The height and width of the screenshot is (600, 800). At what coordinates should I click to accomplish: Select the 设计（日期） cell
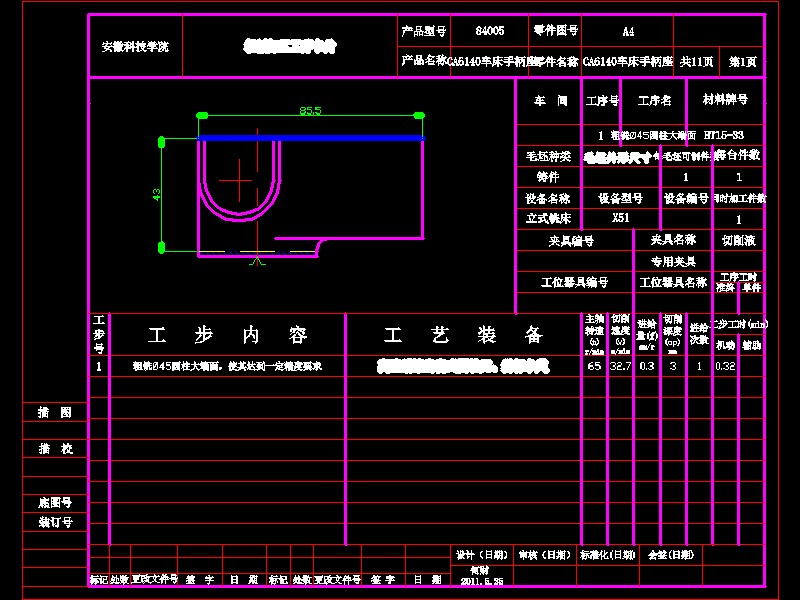[x=482, y=555]
